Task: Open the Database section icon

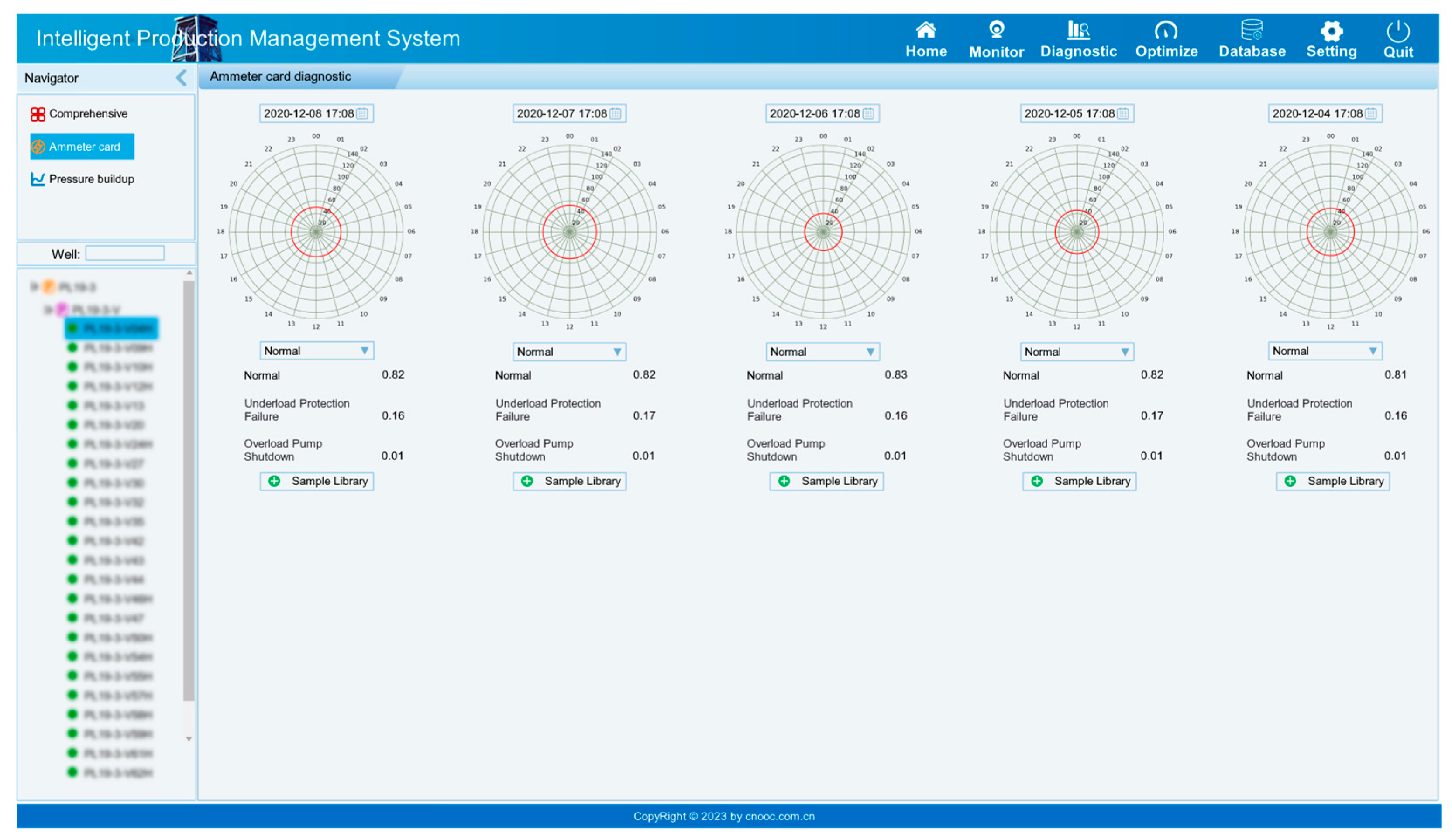Action: 1252,29
